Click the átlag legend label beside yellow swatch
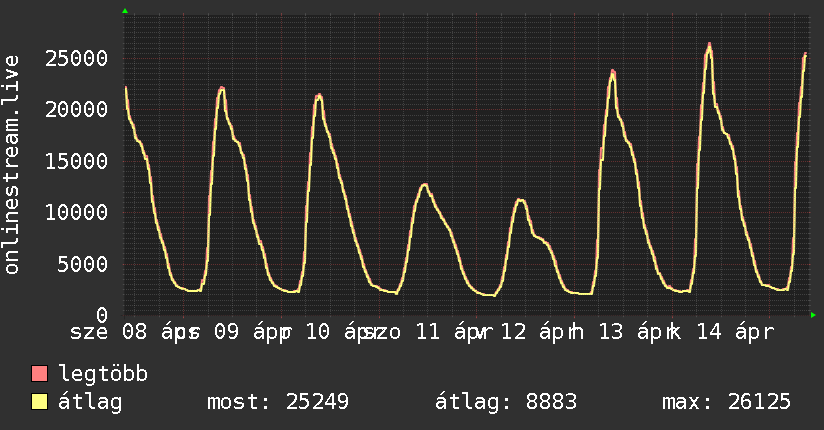The width and height of the screenshot is (824, 430). coord(90,402)
